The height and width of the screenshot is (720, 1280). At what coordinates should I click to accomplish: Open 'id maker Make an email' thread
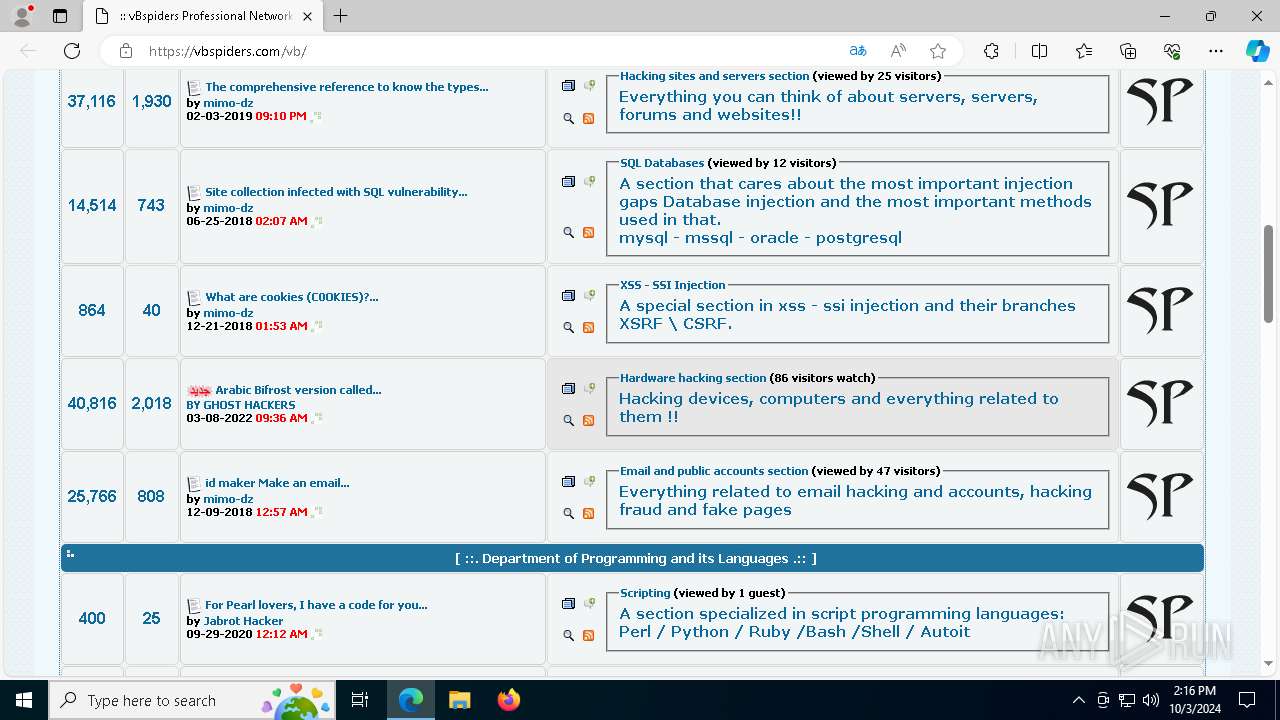tap(277, 483)
